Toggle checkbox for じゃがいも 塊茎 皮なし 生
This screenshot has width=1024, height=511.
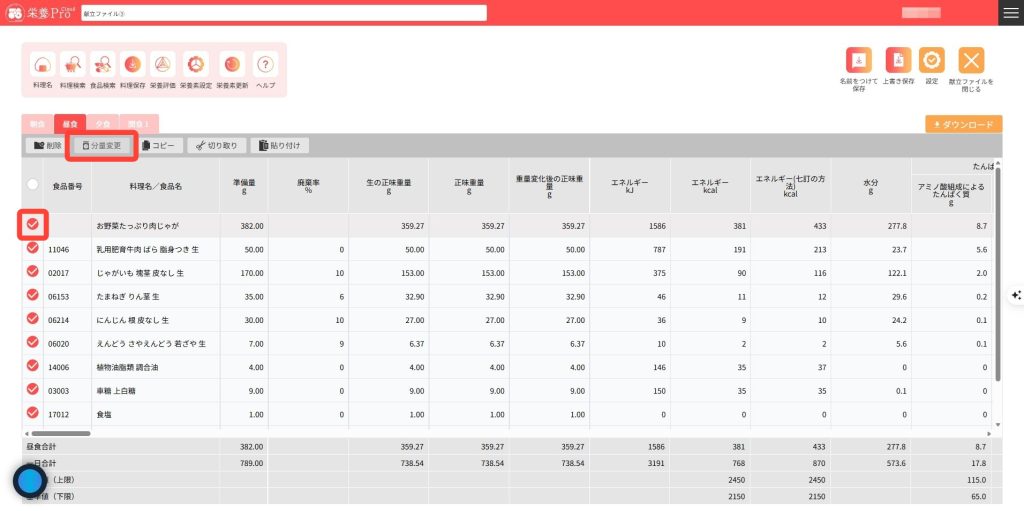click(x=32, y=272)
